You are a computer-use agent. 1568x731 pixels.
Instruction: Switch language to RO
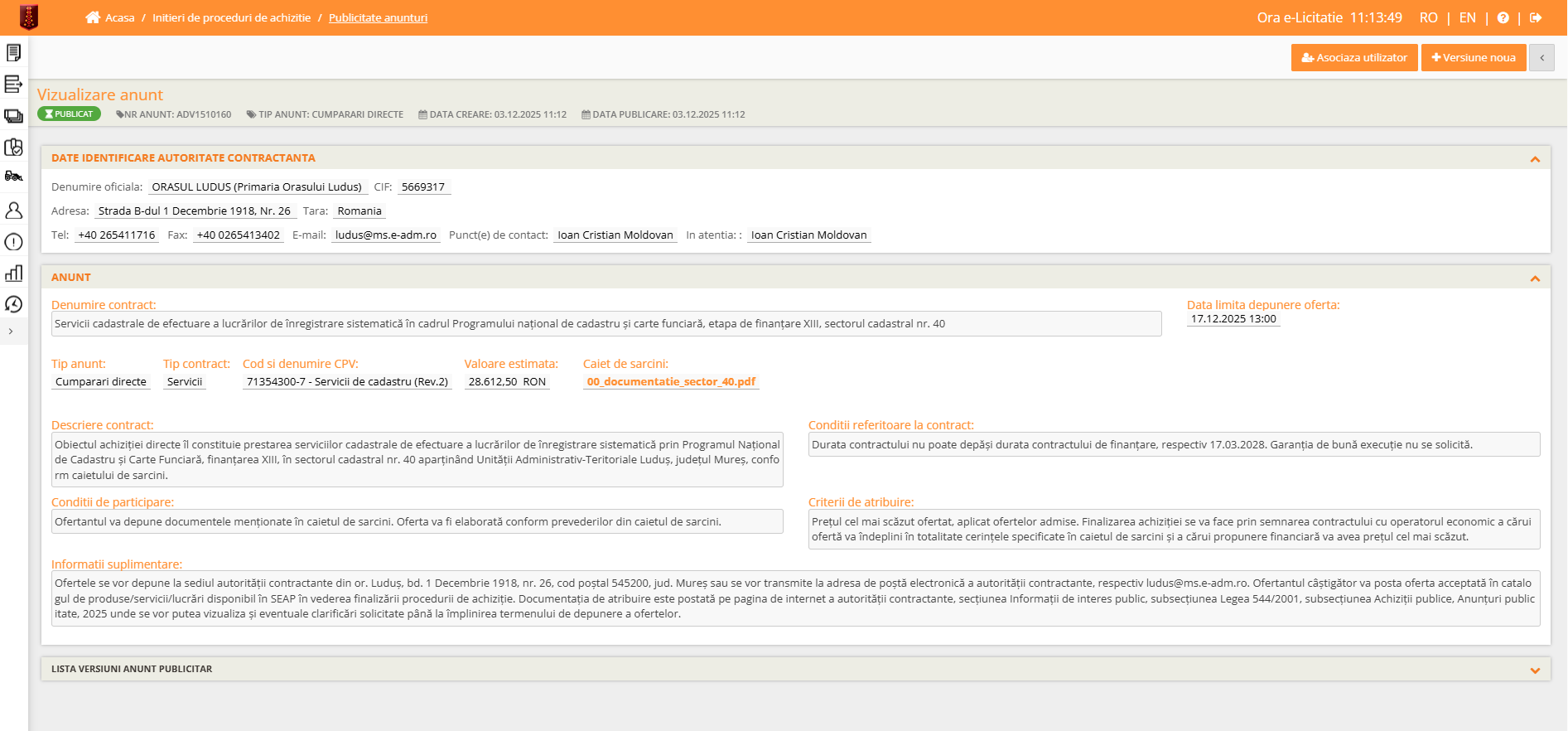click(x=1428, y=17)
